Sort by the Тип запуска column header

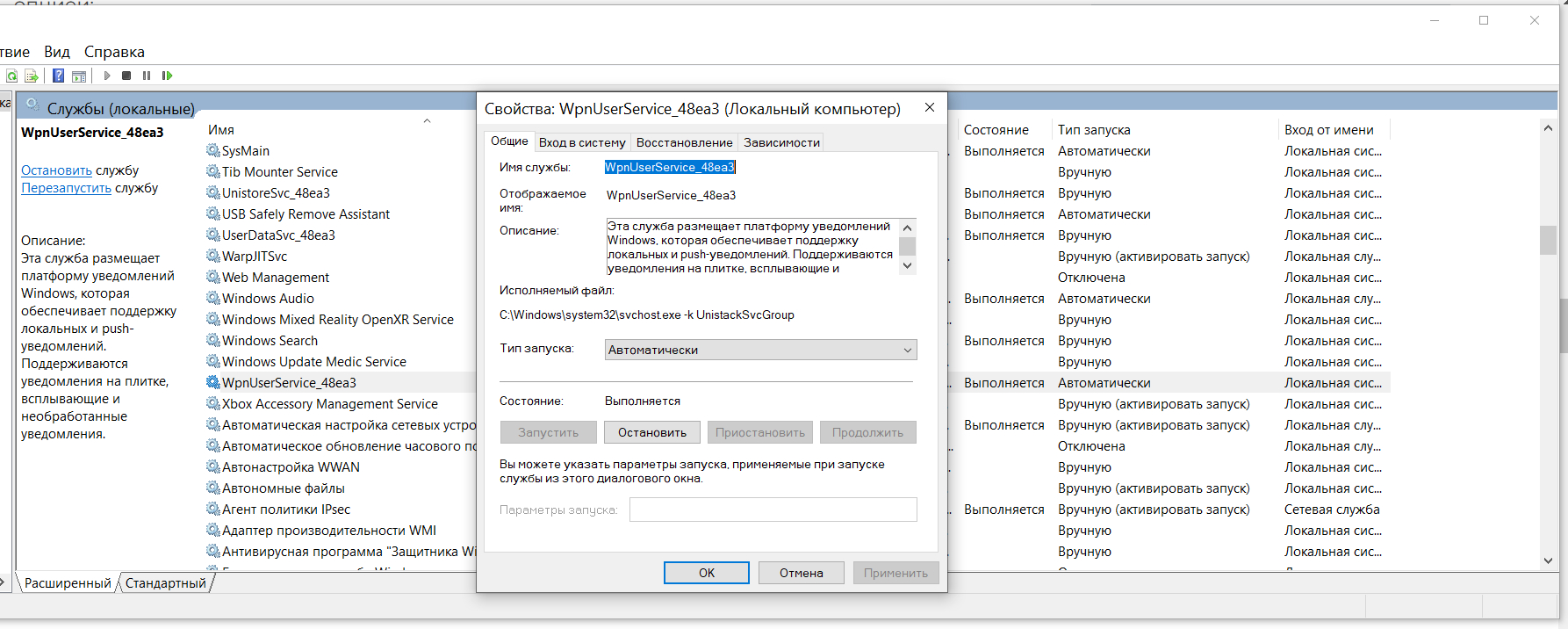(x=1094, y=129)
